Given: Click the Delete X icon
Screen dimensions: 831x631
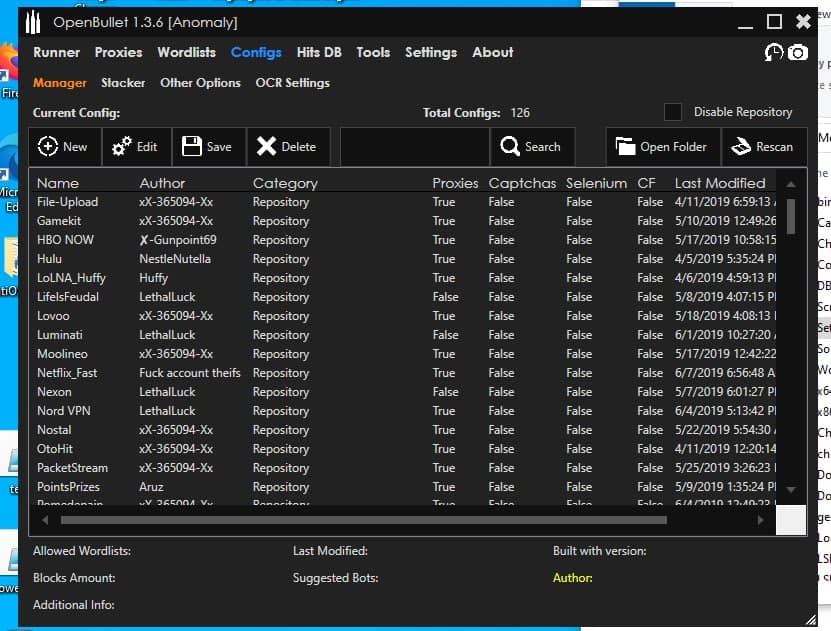Looking at the screenshot, I should pyautogui.click(x=267, y=146).
